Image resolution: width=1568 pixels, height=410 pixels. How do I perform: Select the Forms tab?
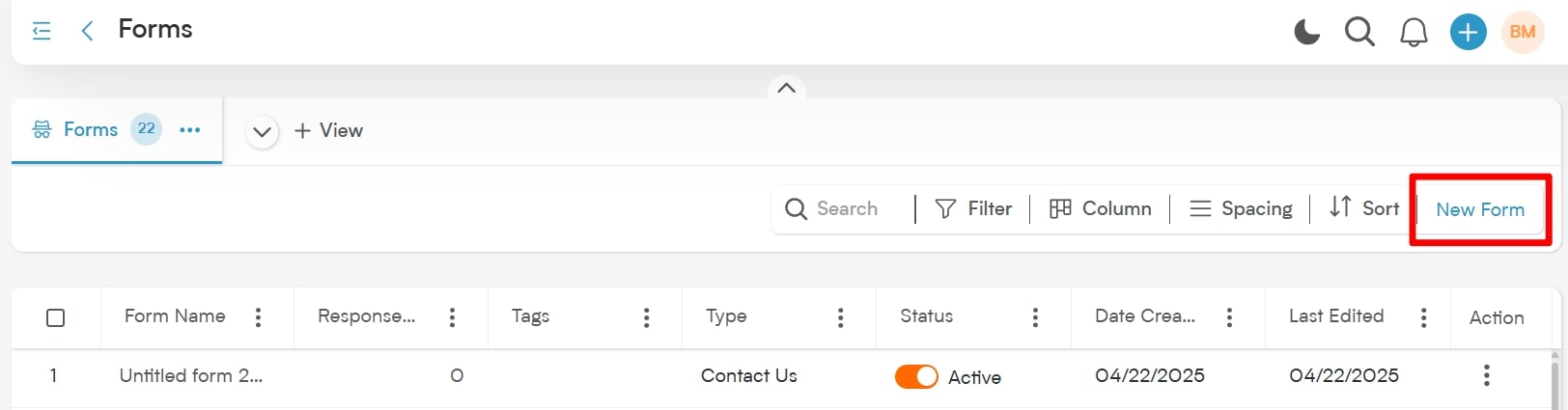coord(91,129)
